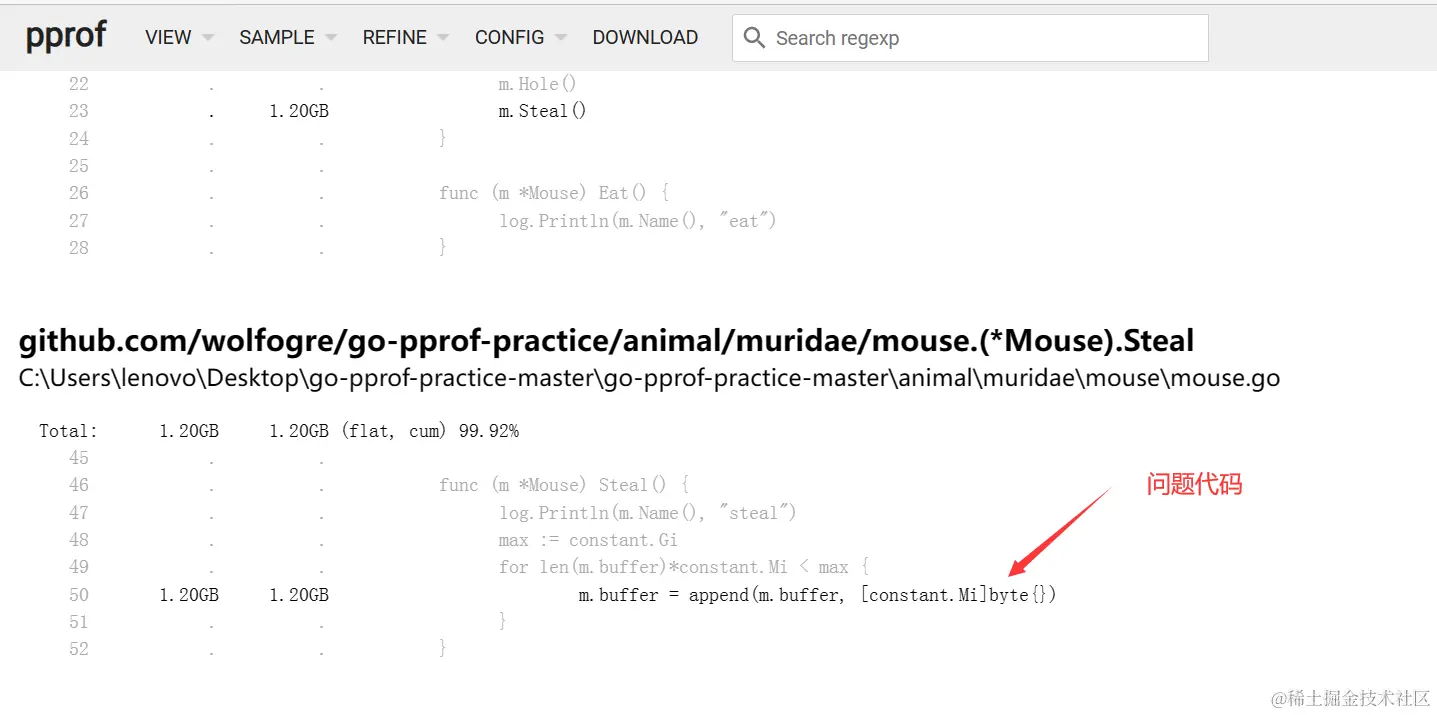
Task: Click the m.buffer = append line 50
Action: coord(817,595)
